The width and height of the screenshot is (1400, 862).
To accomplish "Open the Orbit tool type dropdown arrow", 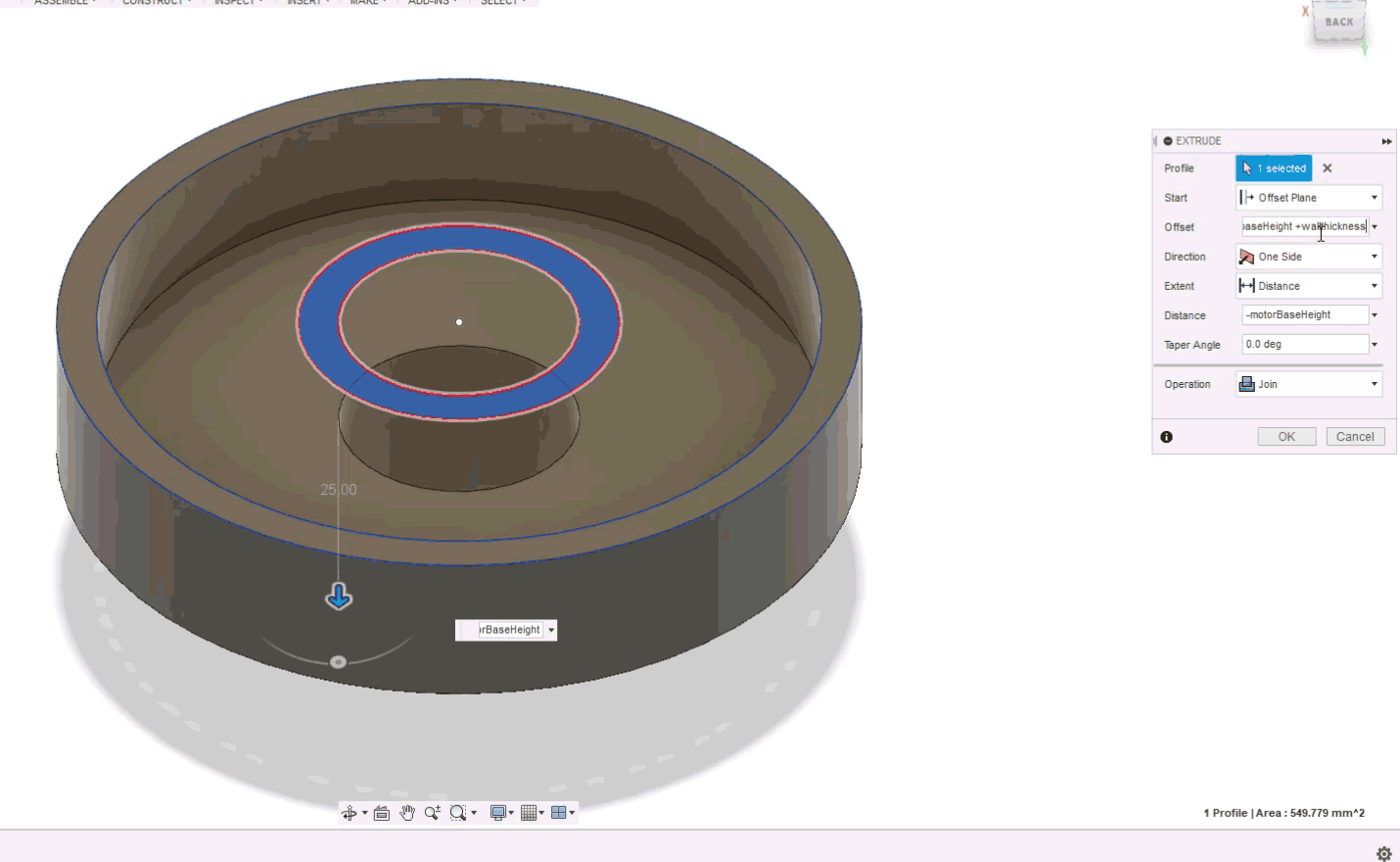I will click(x=365, y=813).
